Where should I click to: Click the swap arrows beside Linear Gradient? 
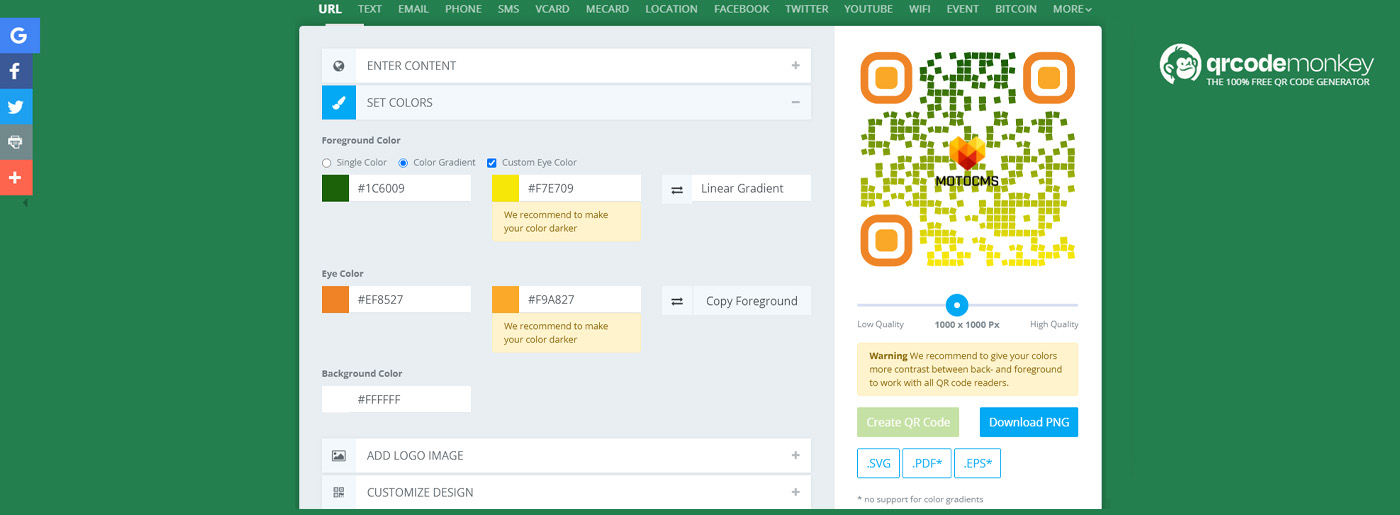[677, 189]
